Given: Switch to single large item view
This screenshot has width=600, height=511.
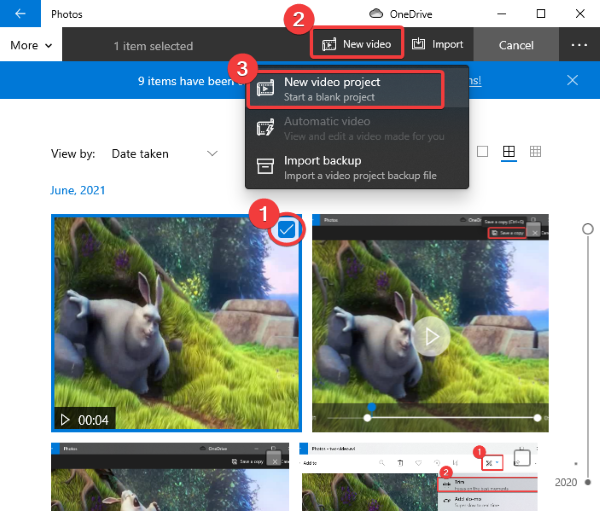Looking at the screenshot, I should [483, 152].
